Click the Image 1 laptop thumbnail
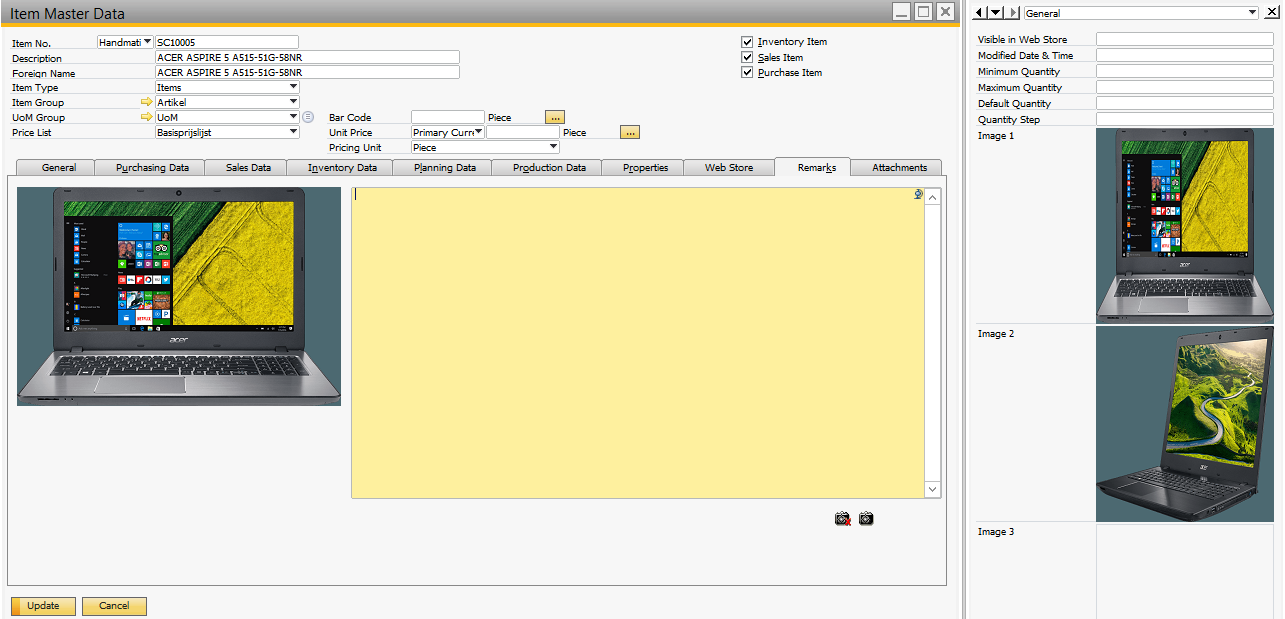 point(1185,226)
